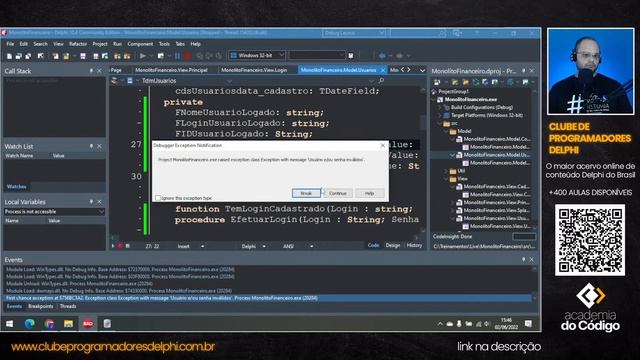Open Chrome from taskbar

tap(49, 324)
